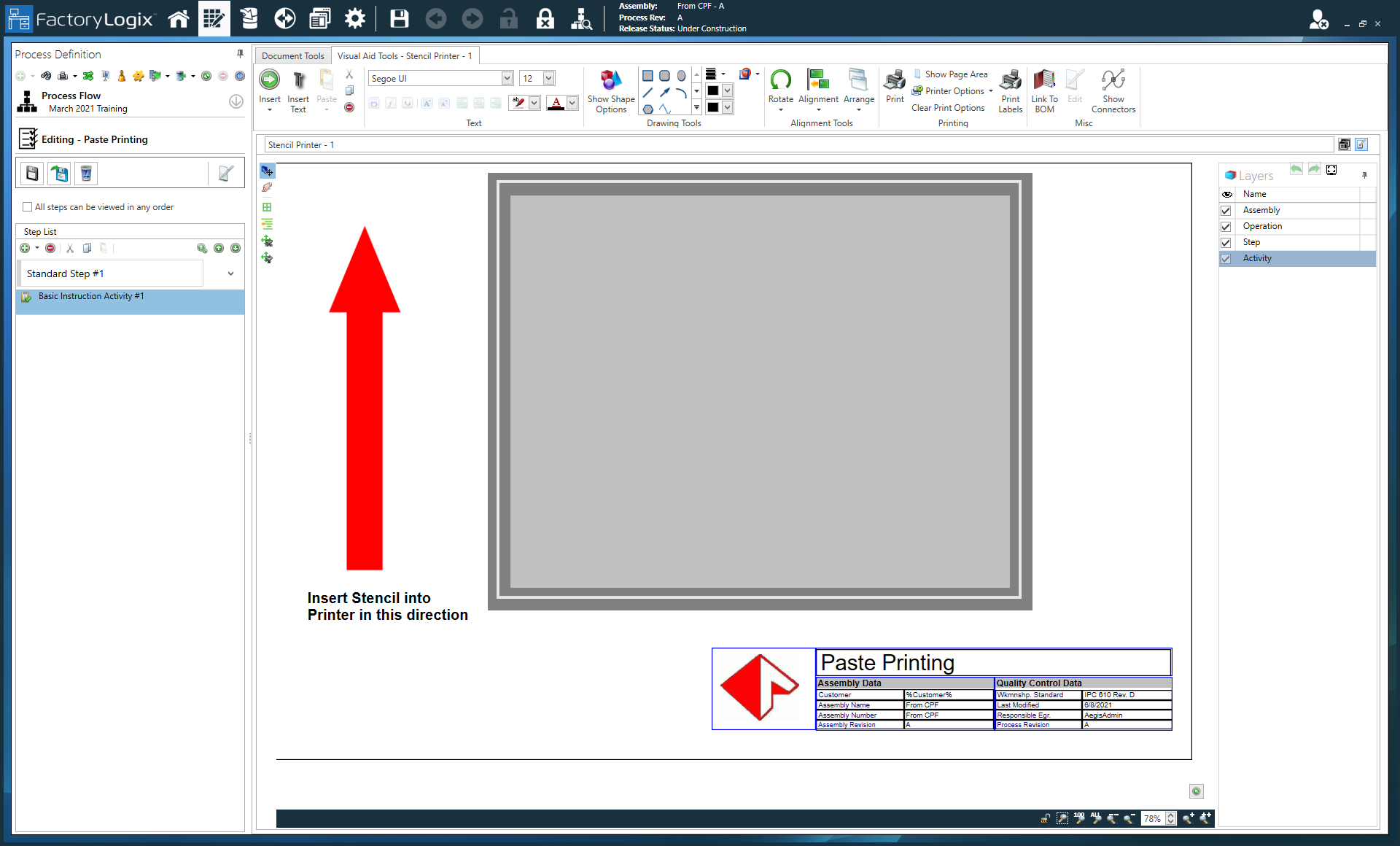The image size is (1400, 846).
Task: Click Show Page Area option
Action: coord(956,74)
